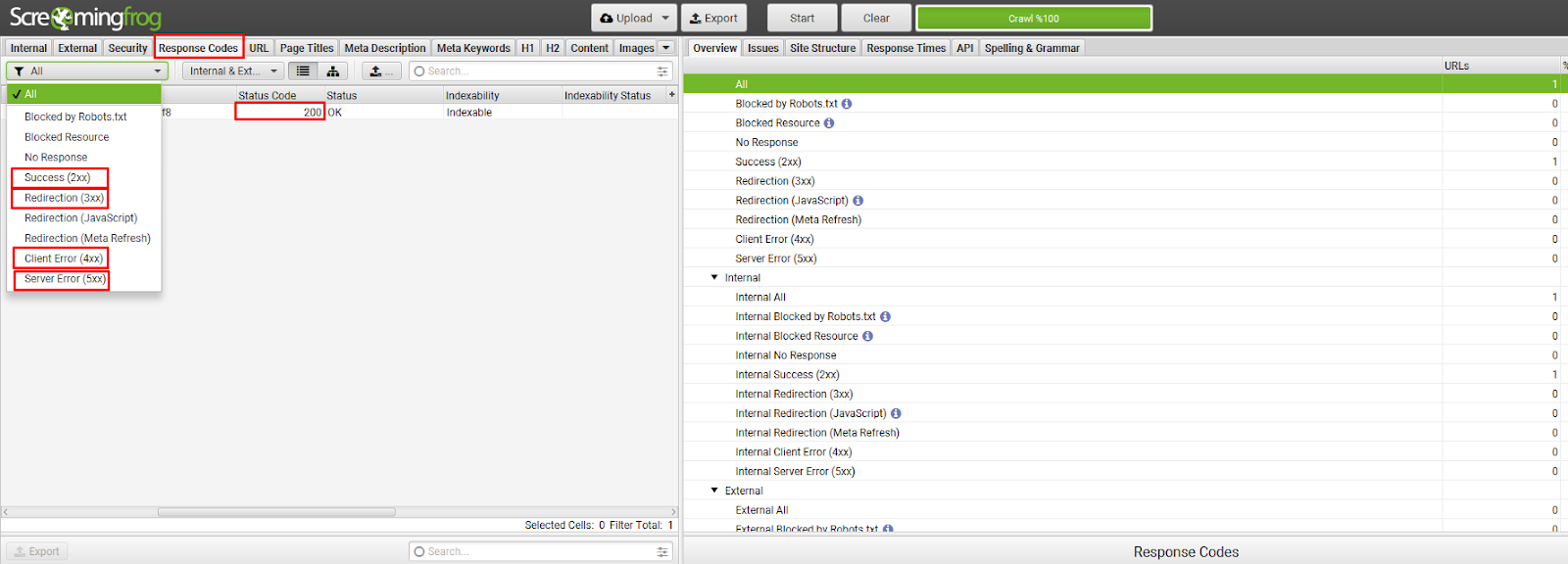Select Client Error (4xx) filter option
1568x564 pixels.
point(63,258)
